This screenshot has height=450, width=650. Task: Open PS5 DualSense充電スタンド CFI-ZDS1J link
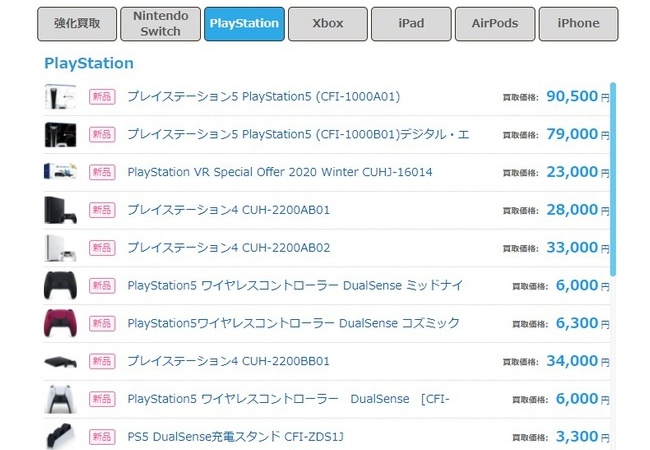235,437
